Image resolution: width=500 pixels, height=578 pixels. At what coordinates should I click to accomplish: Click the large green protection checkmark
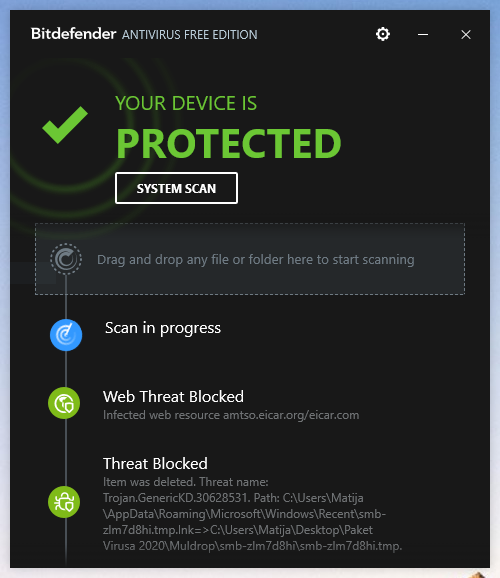(x=65, y=125)
